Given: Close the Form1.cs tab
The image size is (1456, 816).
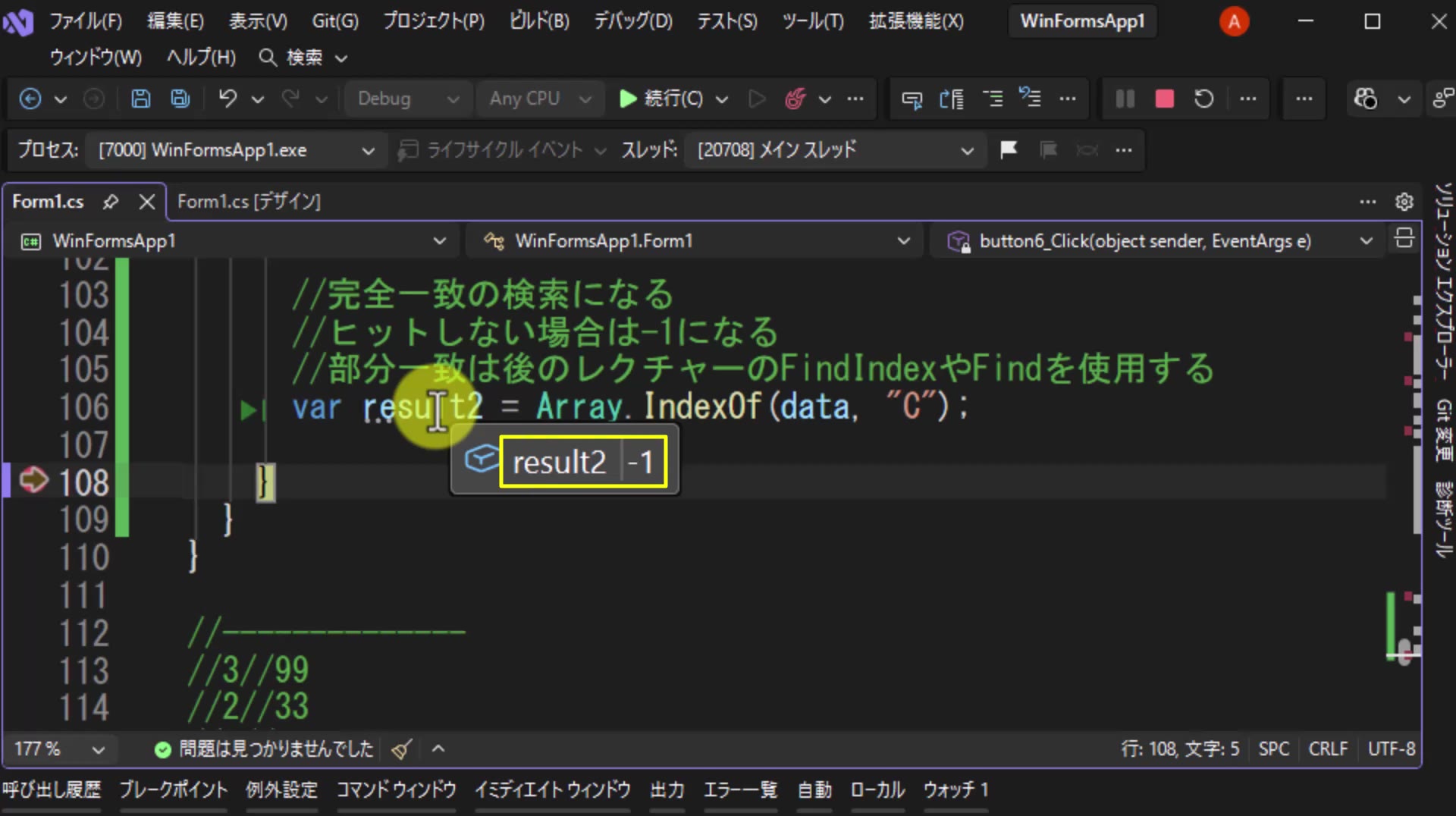Looking at the screenshot, I should pyautogui.click(x=147, y=202).
